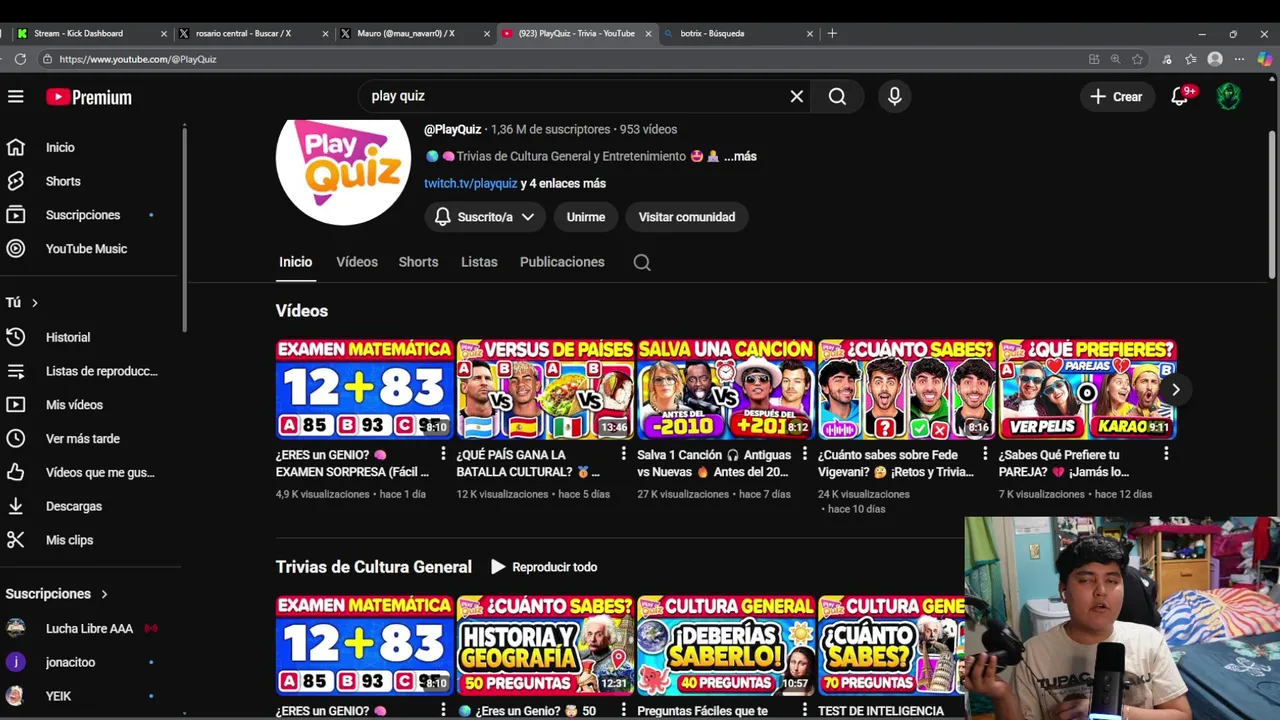The height and width of the screenshot is (720, 1280).
Task: Open SALVA UNA CANCIÓN video thumbnail
Action: [x=726, y=389]
